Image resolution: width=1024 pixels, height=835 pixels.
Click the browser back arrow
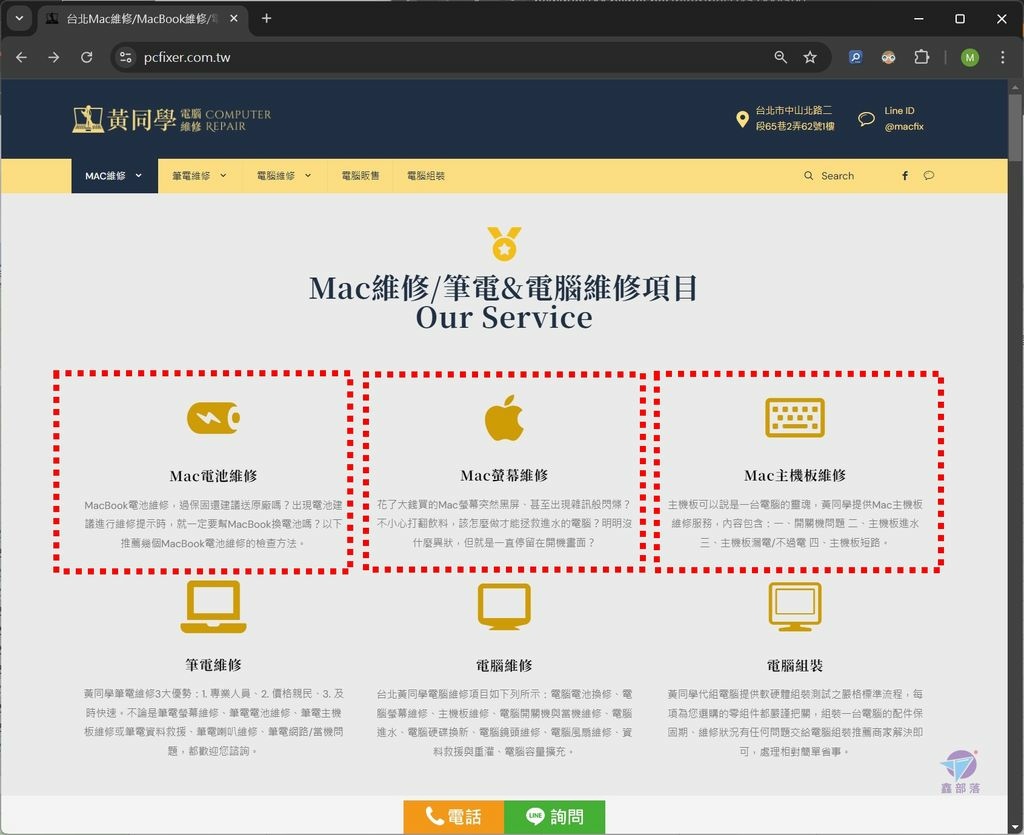coord(22,57)
